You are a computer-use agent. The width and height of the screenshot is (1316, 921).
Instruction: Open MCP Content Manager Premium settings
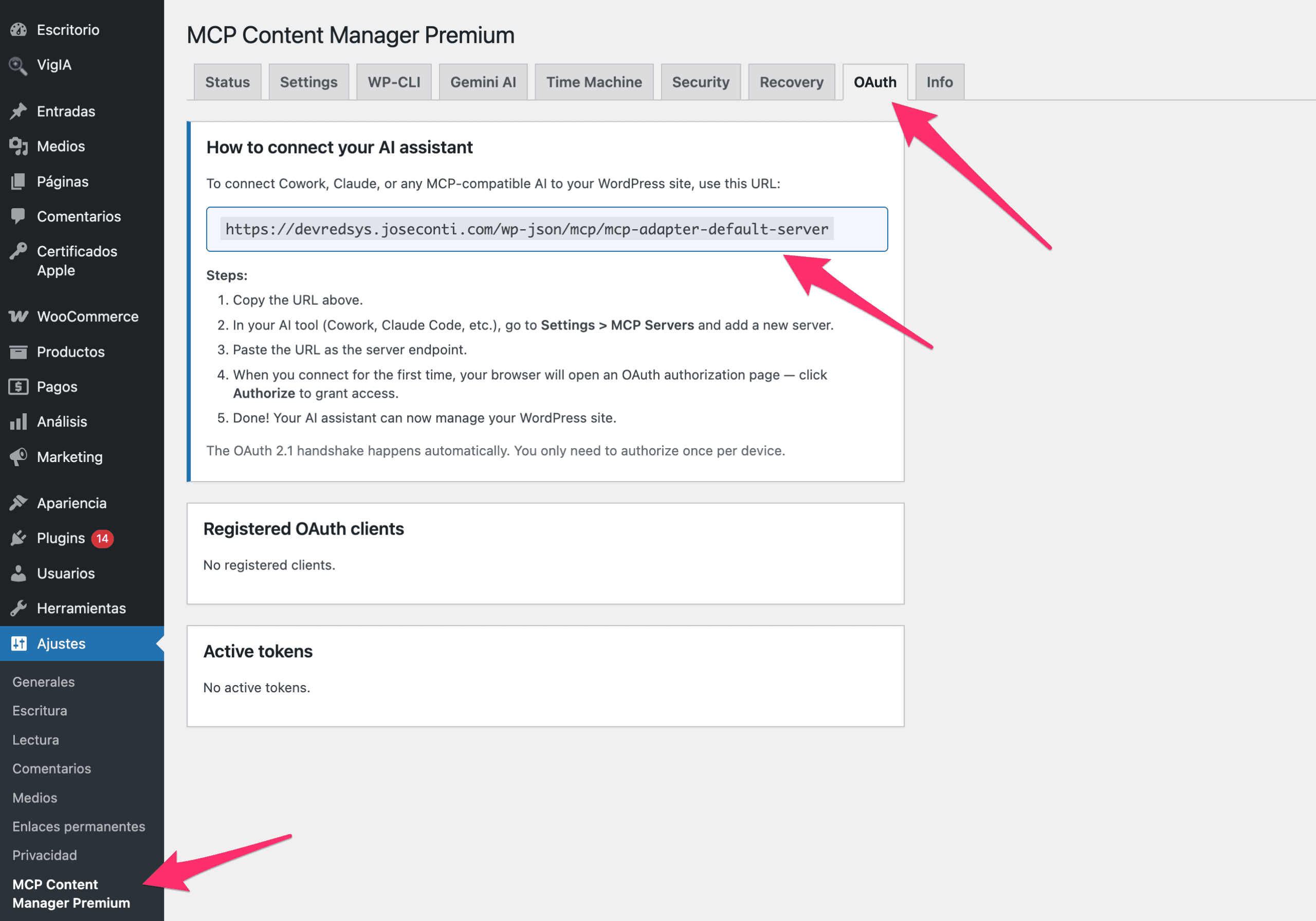click(71, 893)
